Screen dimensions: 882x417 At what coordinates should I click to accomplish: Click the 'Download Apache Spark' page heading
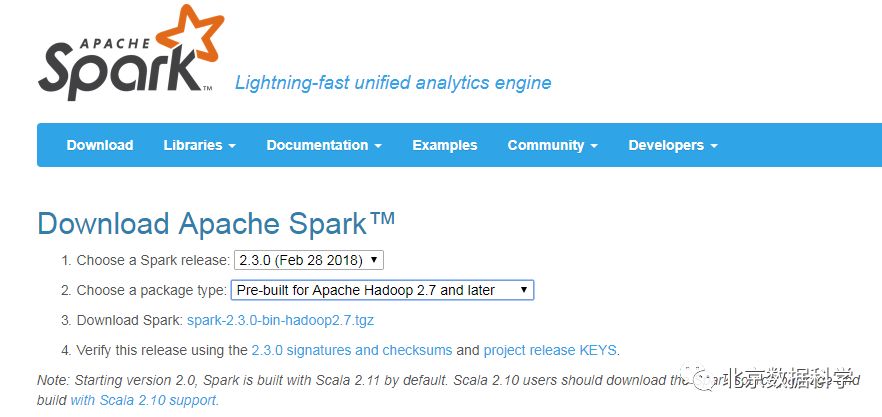216,223
